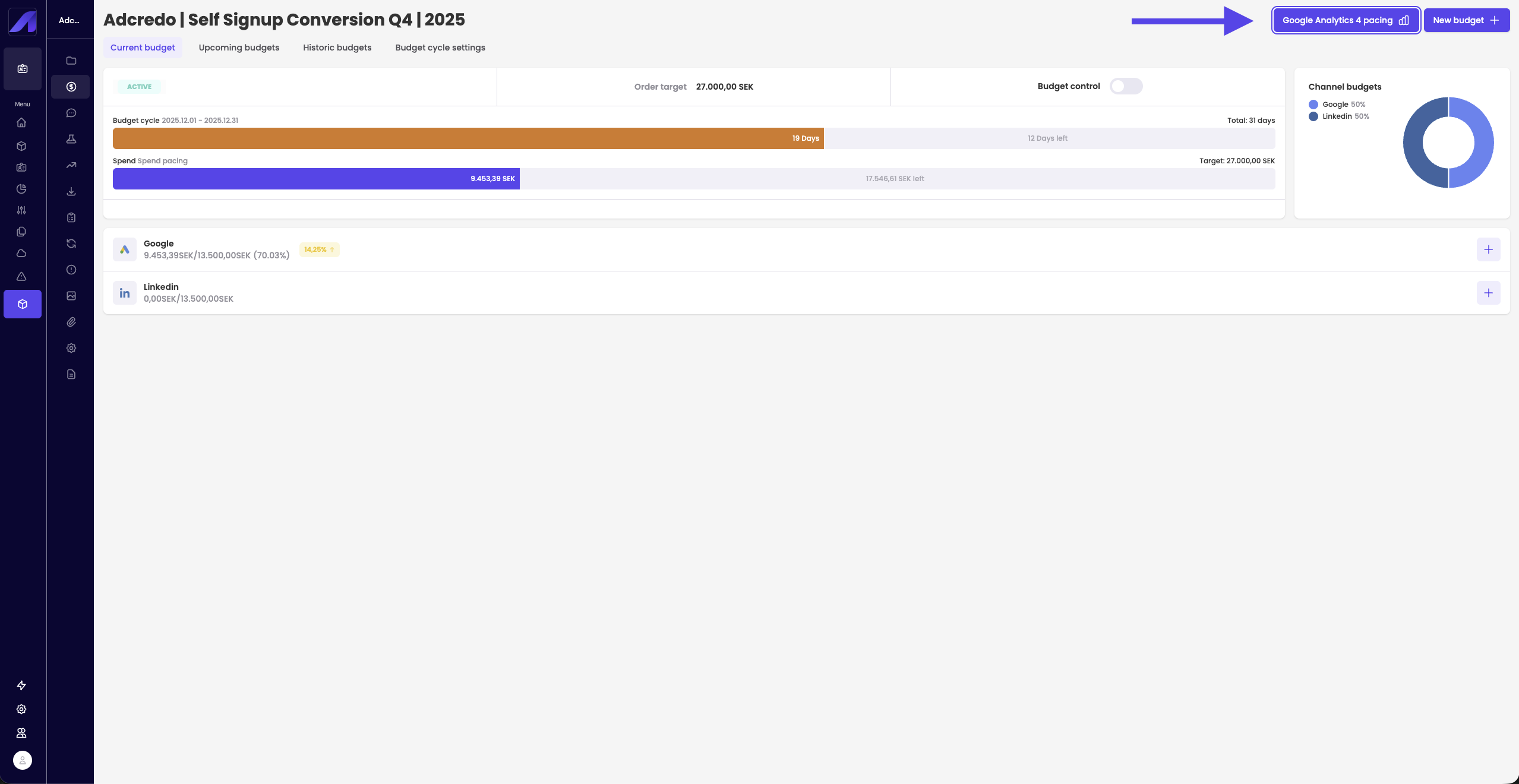Click the purple Spend pacing progress bar

(316, 179)
